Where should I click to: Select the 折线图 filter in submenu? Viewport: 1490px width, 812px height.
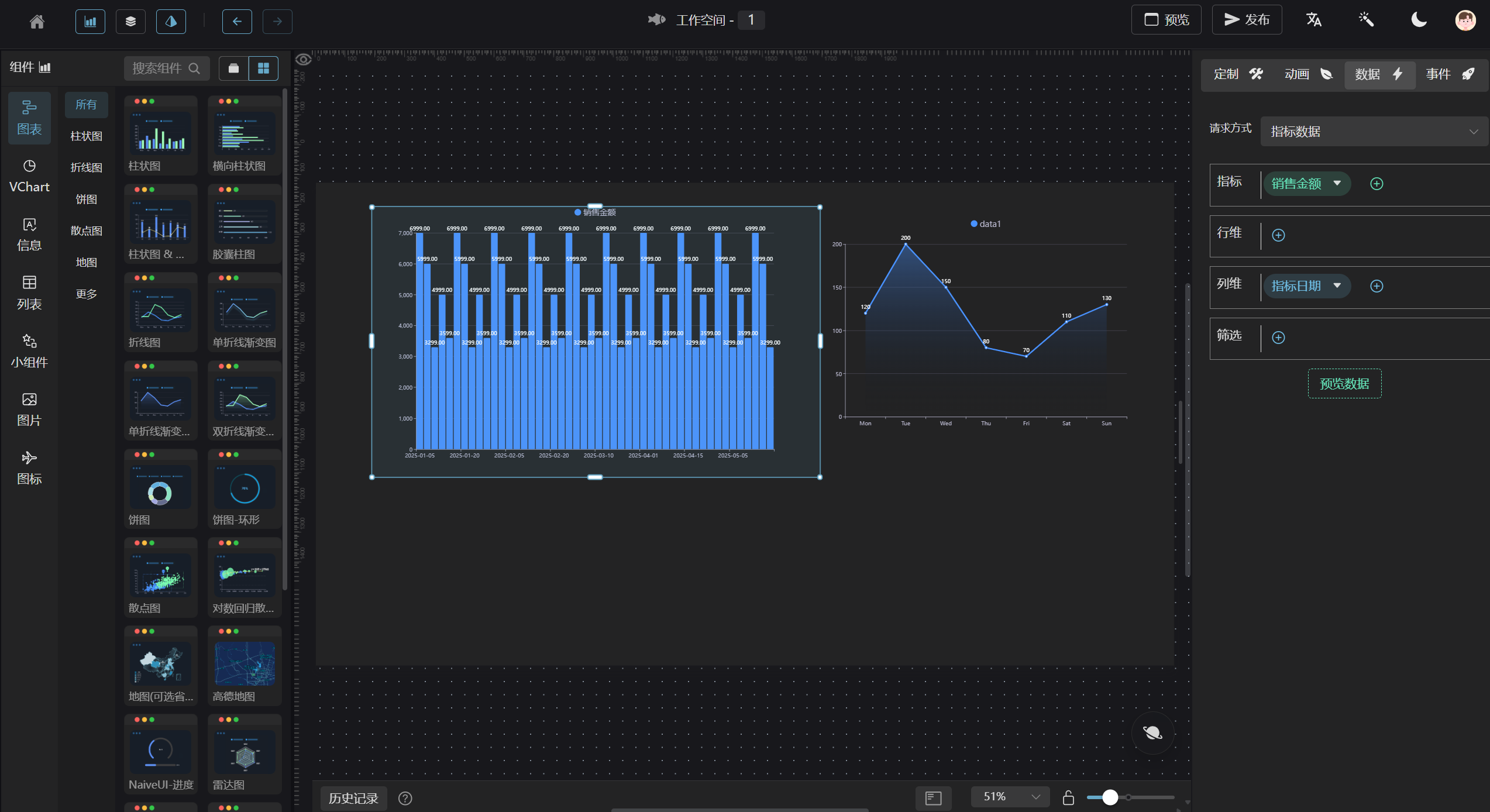tap(86, 168)
